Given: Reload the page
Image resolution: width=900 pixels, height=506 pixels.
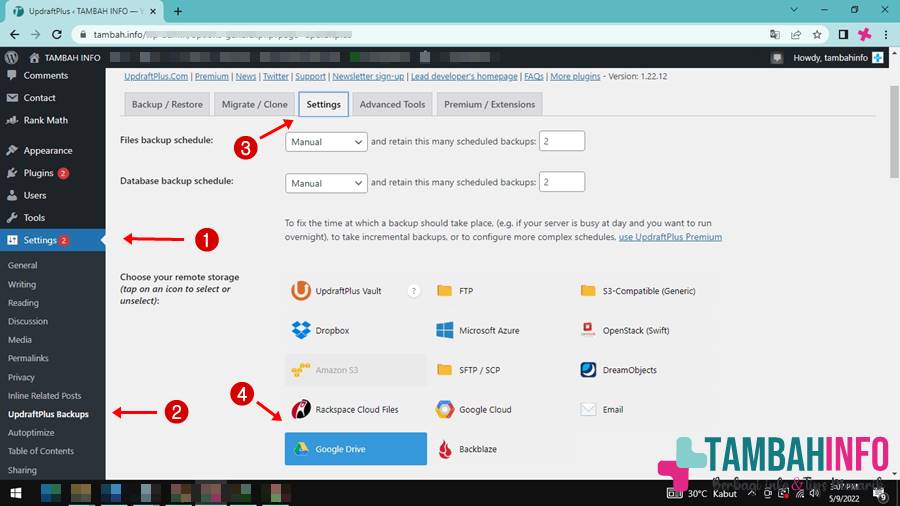Looking at the screenshot, I should pos(57,34).
